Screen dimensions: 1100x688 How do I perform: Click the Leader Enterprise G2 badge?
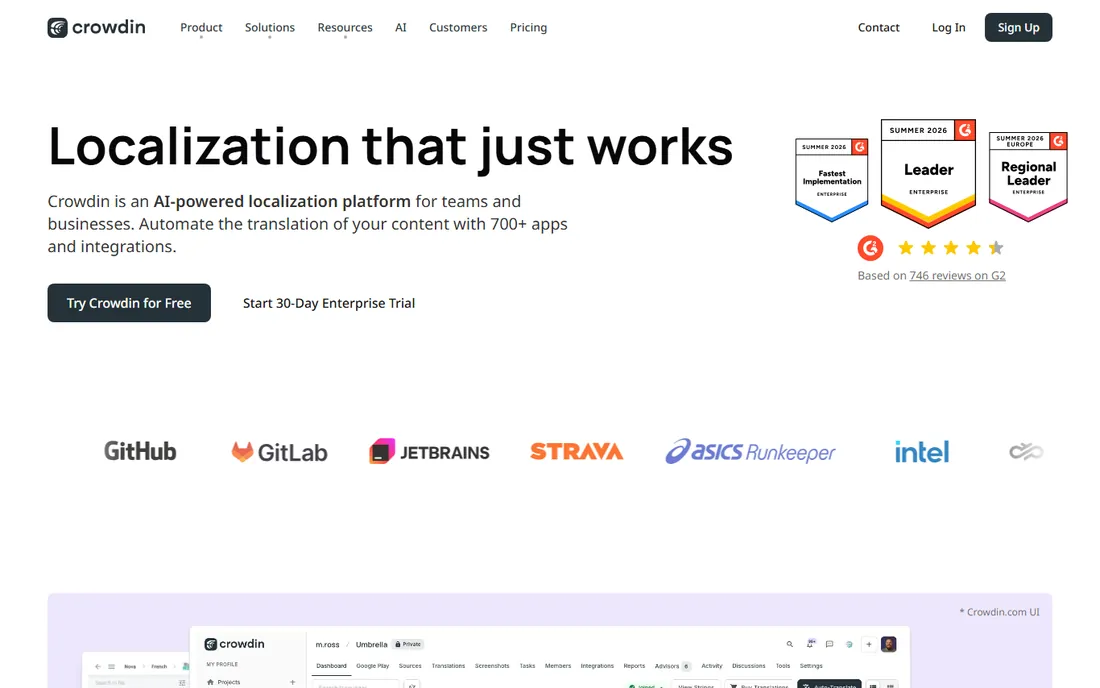point(928,173)
